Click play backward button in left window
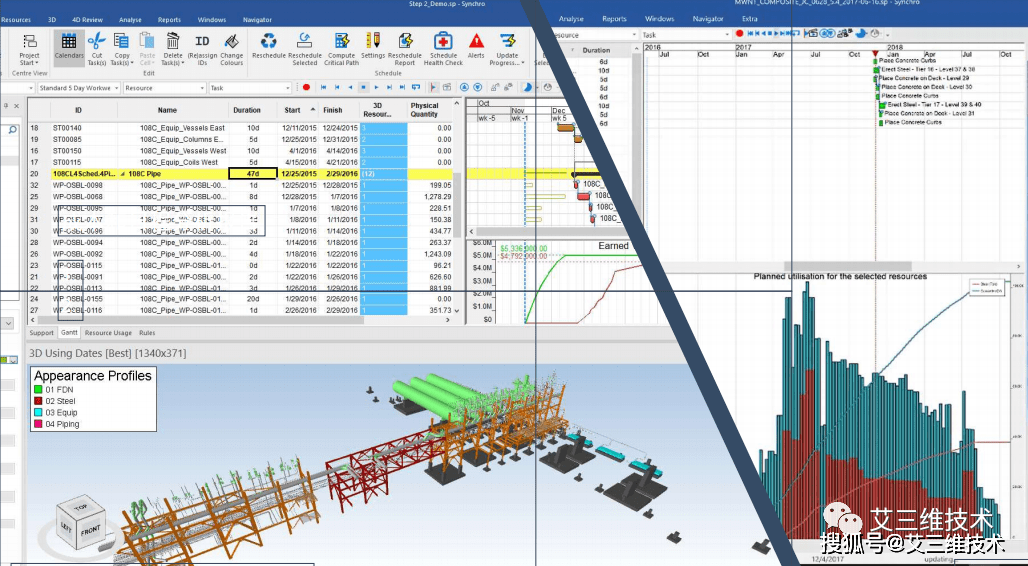The width and height of the screenshot is (1028, 566). click(x=350, y=87)
